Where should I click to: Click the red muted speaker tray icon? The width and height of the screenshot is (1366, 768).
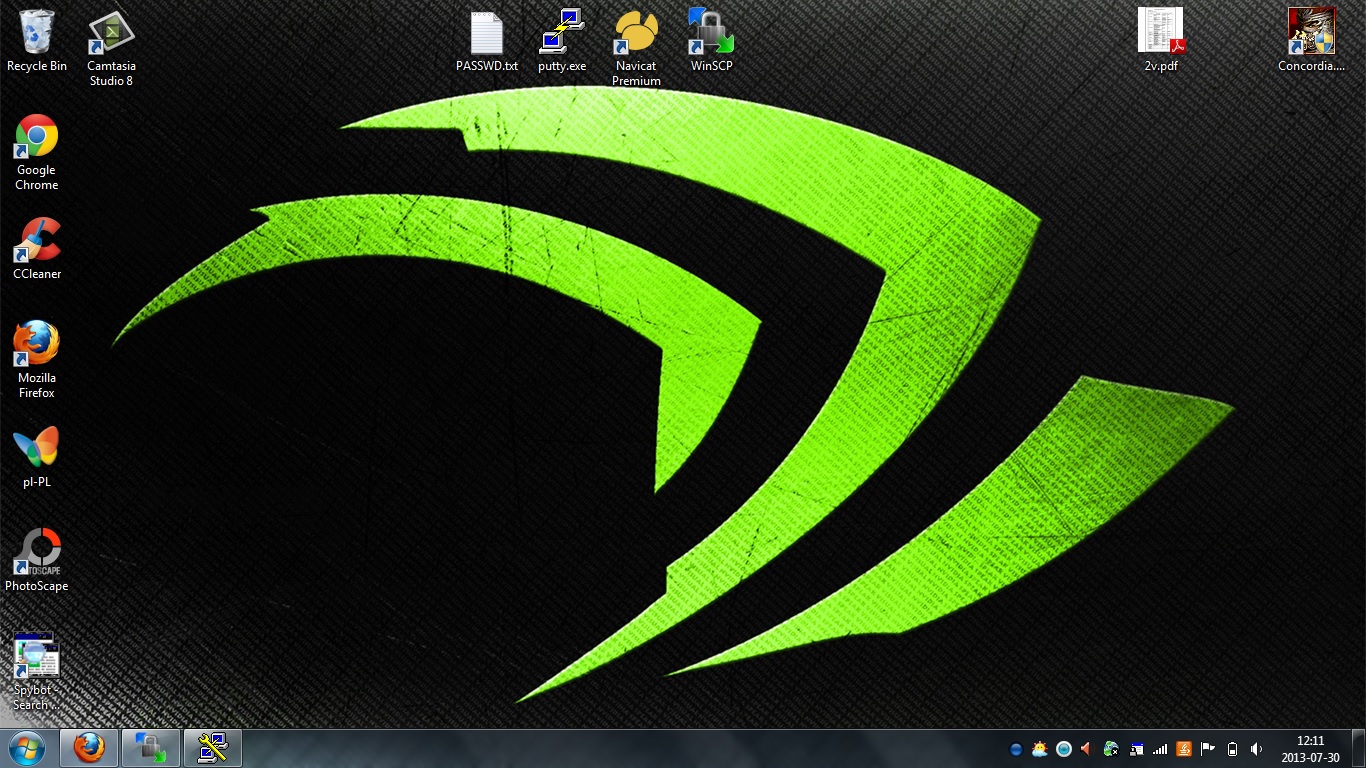click(1088, 749)
